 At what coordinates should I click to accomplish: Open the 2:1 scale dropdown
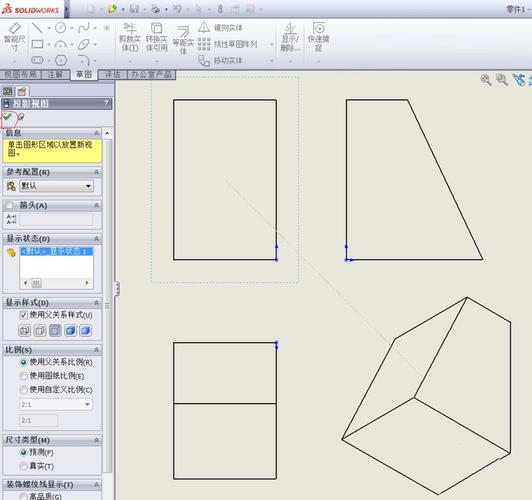(x=56, y=404)
